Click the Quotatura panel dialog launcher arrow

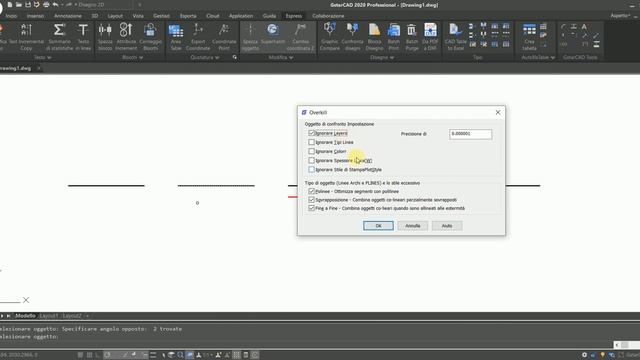coord(235,58)
